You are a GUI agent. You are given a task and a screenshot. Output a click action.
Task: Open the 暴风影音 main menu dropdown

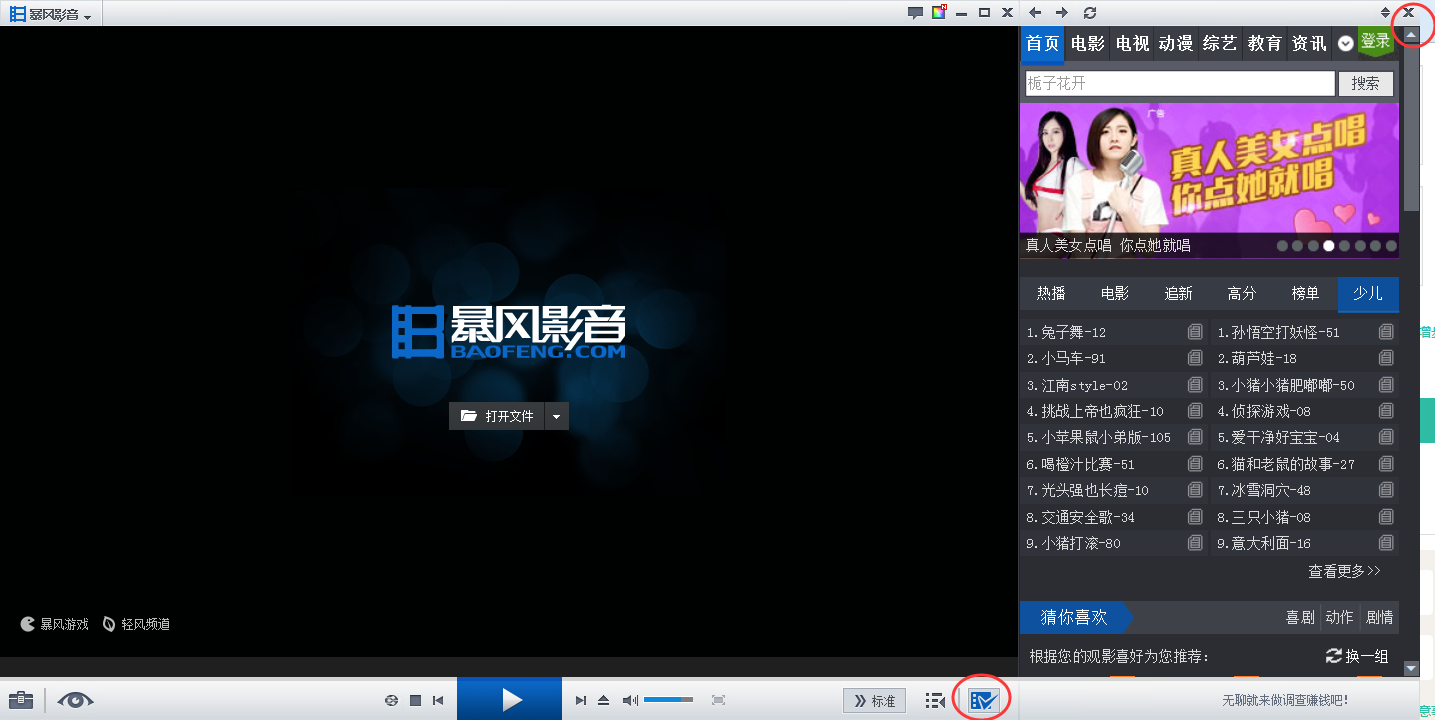[51, 15]
